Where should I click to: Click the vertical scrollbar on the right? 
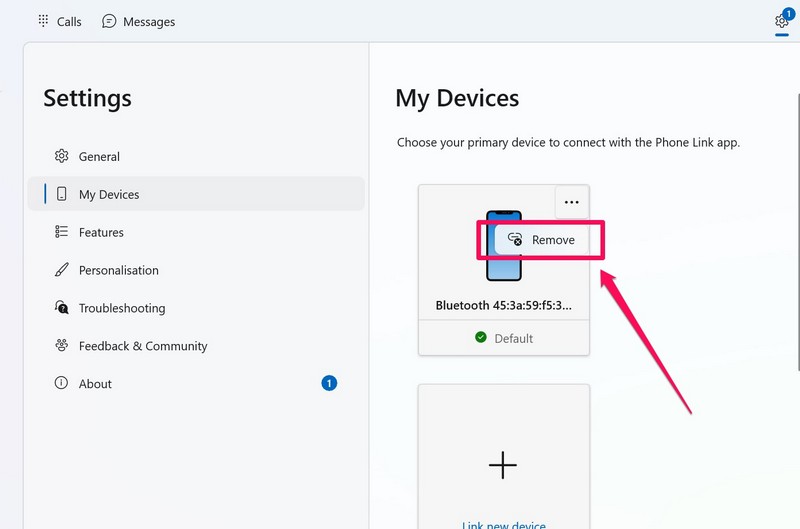coord(796,200)
